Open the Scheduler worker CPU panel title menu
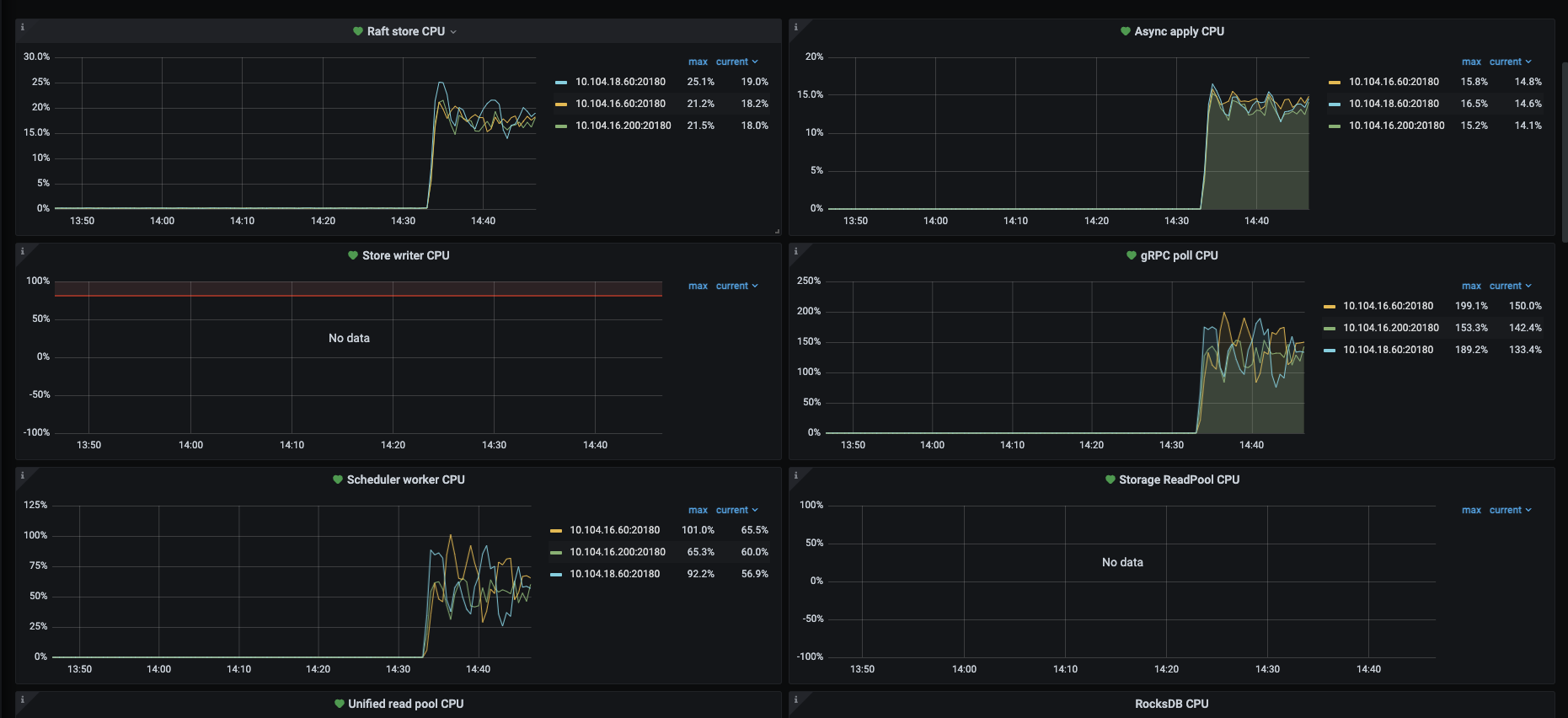Viewport: 1568px width, 718px height. pos(405,480)
